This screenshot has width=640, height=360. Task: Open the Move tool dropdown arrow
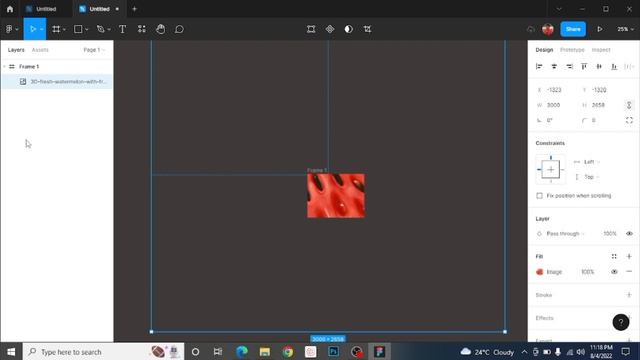point(42,29)
